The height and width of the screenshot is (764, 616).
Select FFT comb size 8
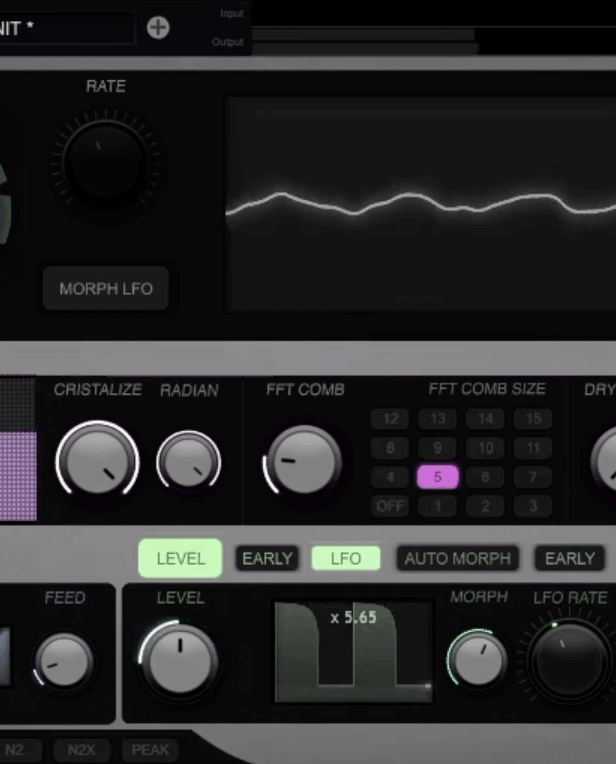coord(390,448)
